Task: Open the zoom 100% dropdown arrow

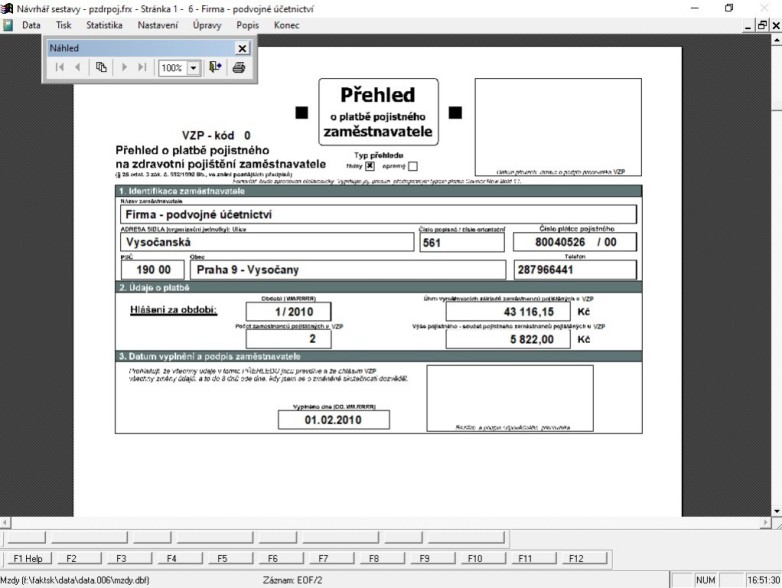Action: pos(194,68)
